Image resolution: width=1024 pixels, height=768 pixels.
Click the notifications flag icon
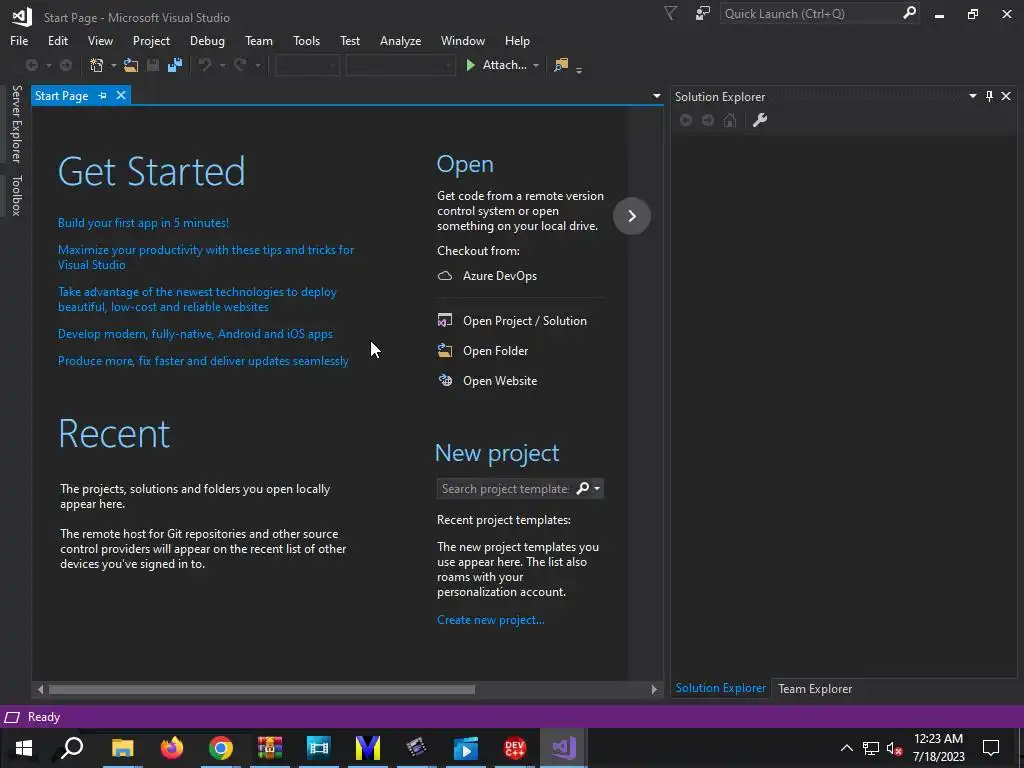(x=670, y=13)
